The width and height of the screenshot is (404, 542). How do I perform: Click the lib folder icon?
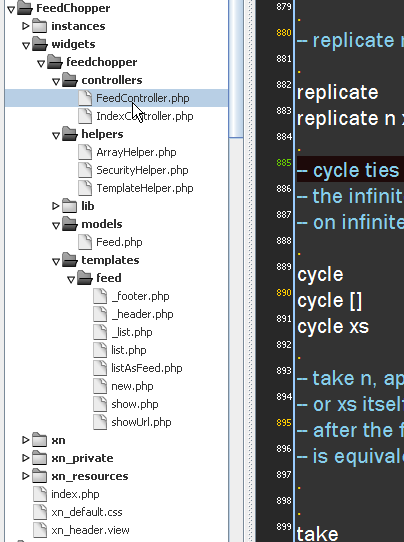click(69, 206)
